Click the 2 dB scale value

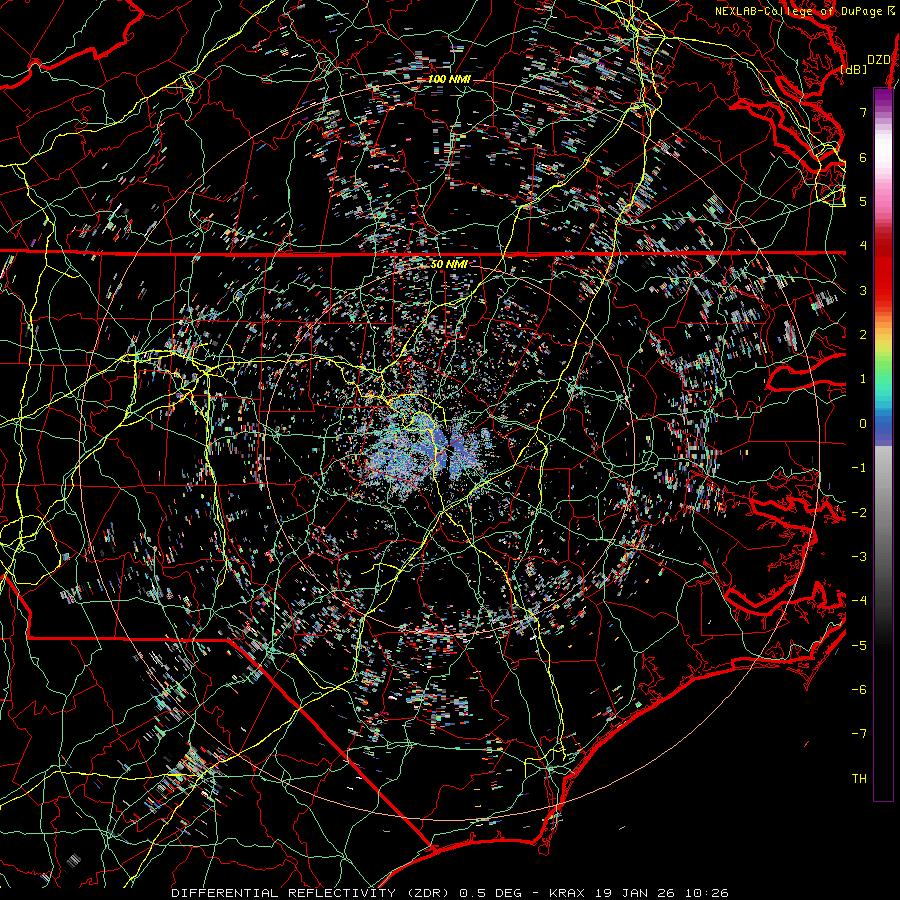pyautogui.click(x=863, y=335)
